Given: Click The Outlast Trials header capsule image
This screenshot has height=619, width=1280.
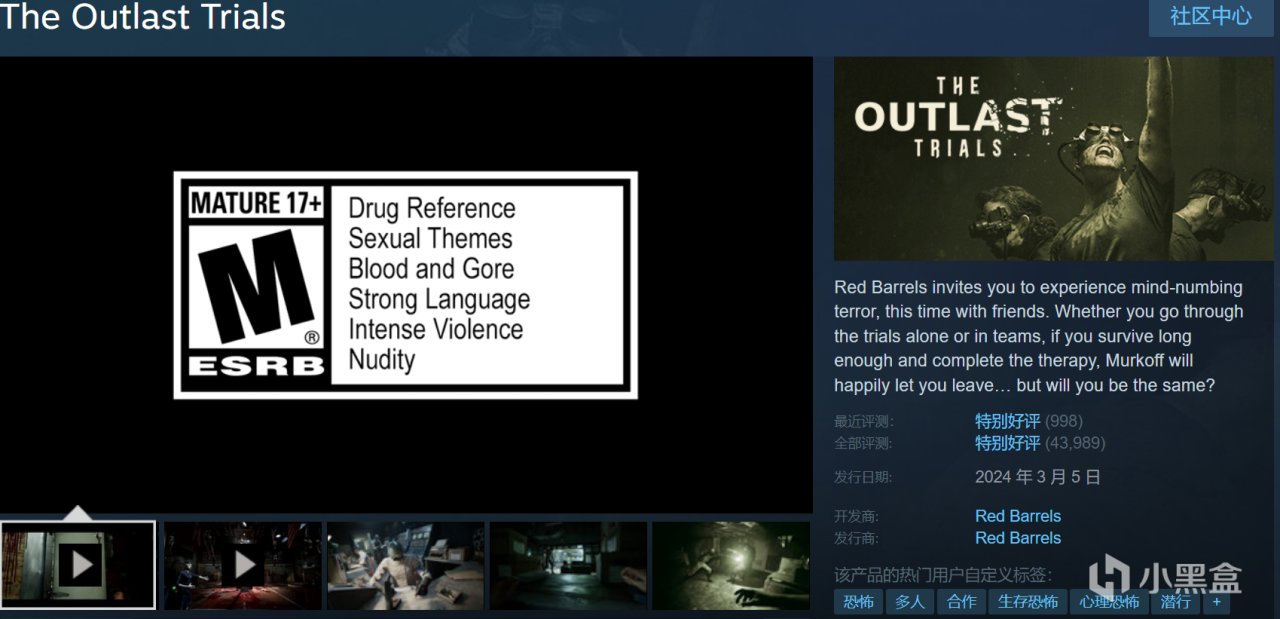Looking at the screenshot, I should (x=1054, y=159).
